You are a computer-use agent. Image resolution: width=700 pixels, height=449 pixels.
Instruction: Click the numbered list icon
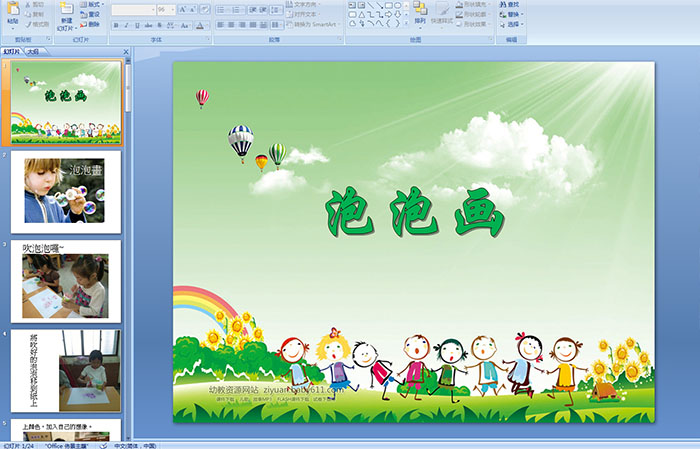pyautogui.click(x=236, y=10)
